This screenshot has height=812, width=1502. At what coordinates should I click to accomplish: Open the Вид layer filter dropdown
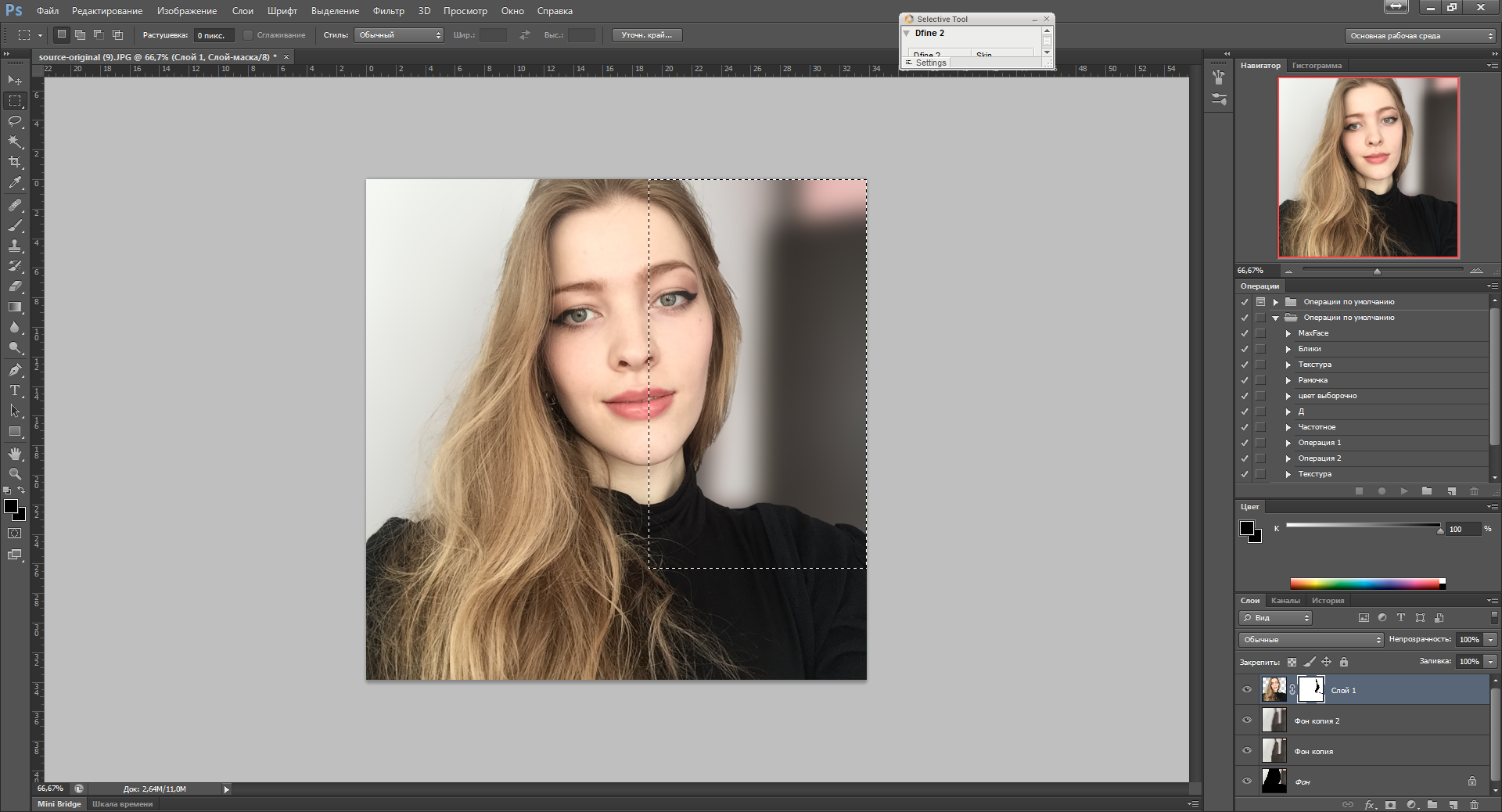tap(1275, 618)
